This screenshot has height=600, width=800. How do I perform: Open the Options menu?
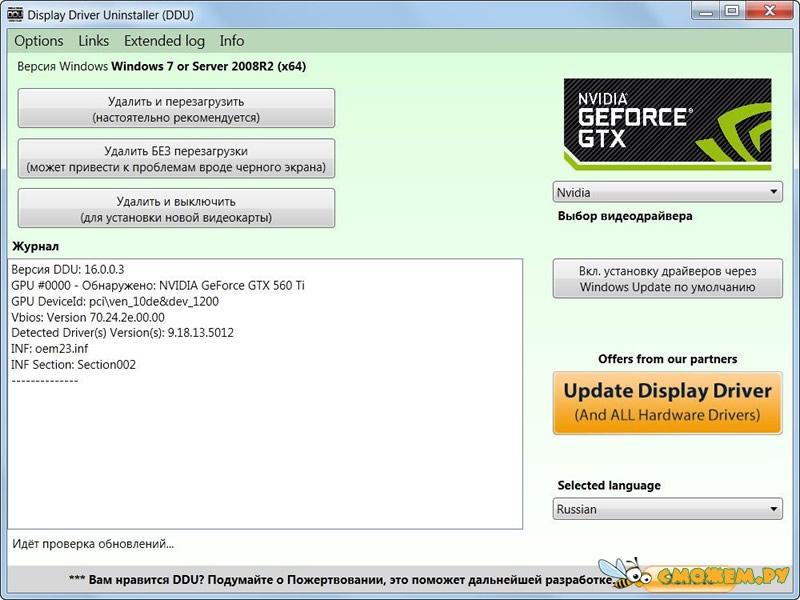(x=39, y=41)
